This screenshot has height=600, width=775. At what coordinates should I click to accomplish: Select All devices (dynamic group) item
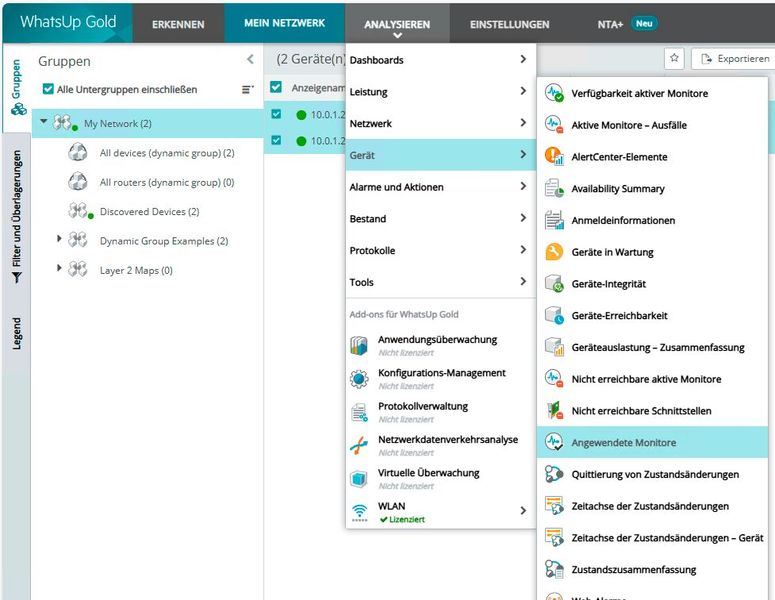coord(167,153)
